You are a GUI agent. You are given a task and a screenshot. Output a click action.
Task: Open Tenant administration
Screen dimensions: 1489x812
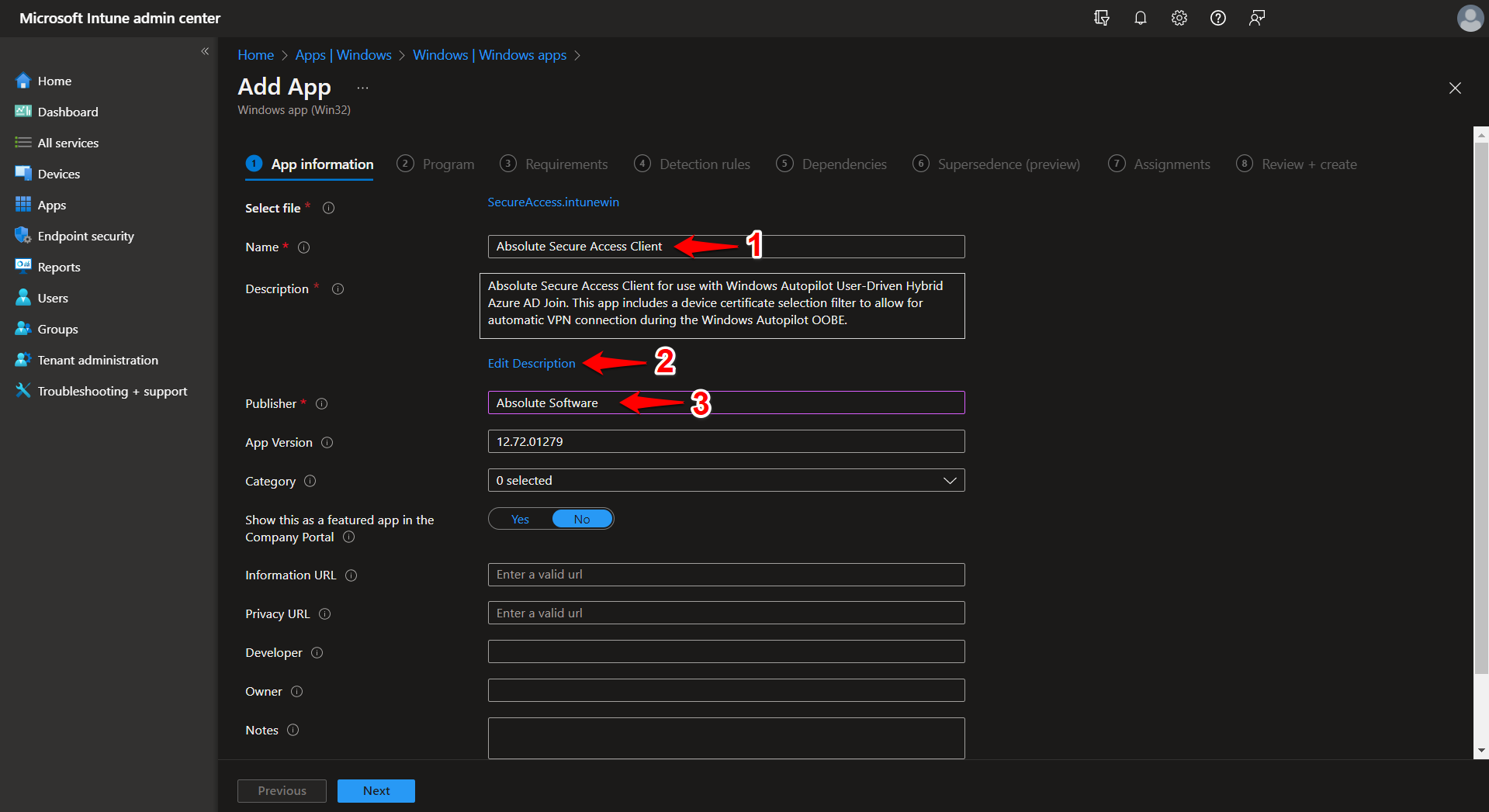96,359
